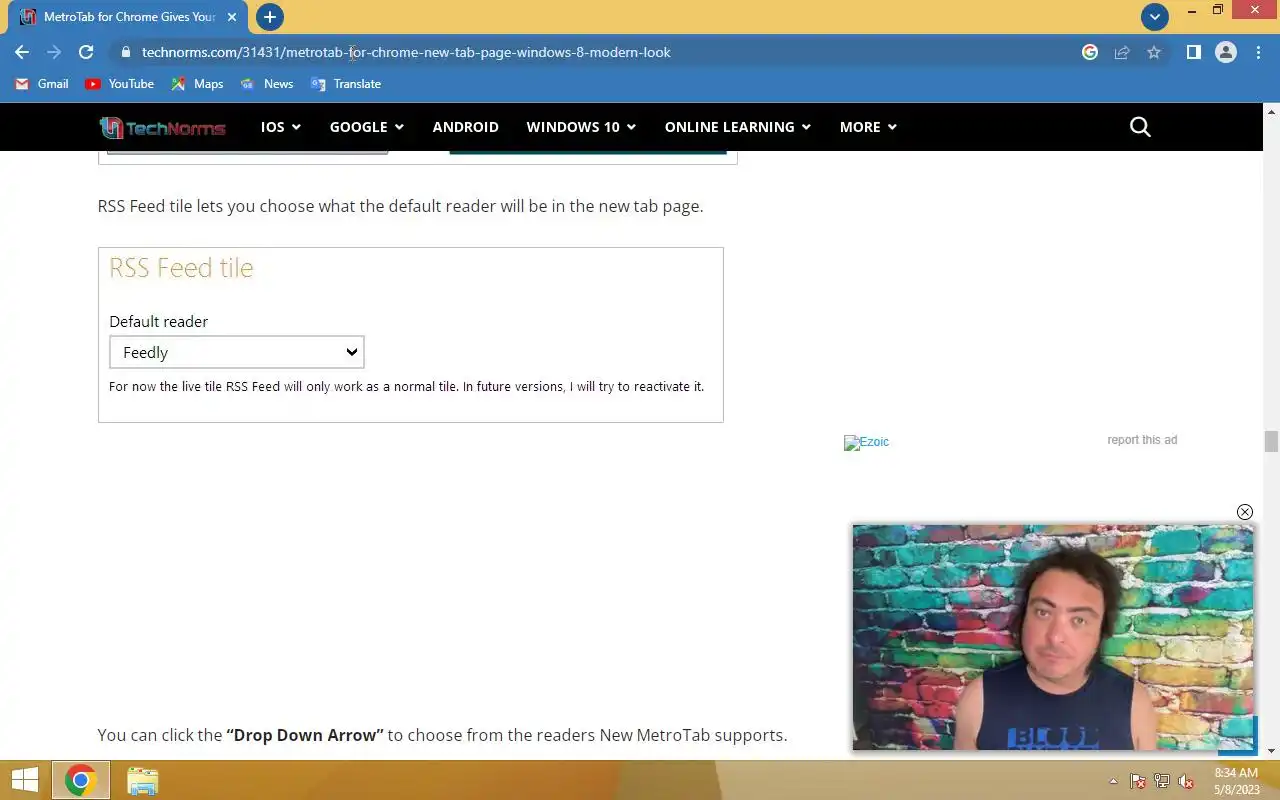The width and height of the screenshot is (1280, 800).
Task: Expand the IOS menu
Action: point(281,127)
